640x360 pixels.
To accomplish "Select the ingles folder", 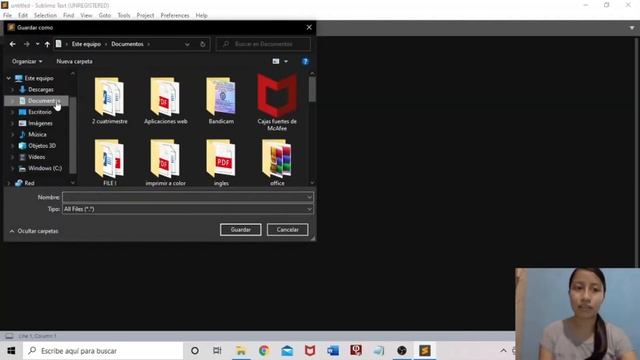I will 221,162.
